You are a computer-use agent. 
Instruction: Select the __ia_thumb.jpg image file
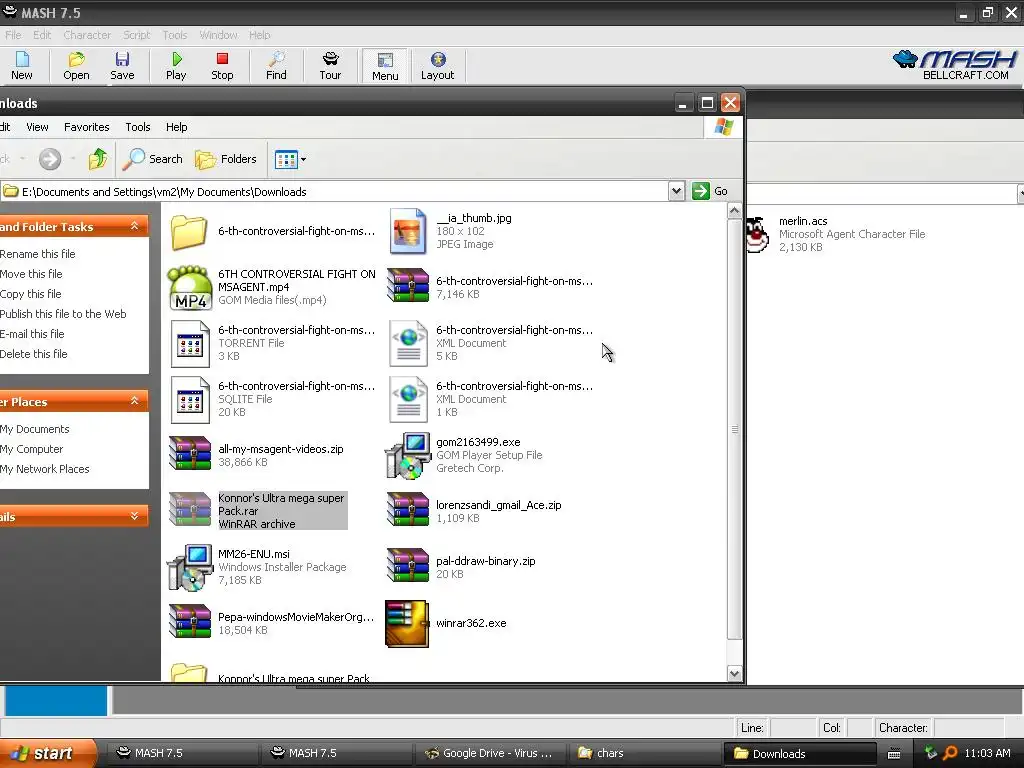[408, 231]
